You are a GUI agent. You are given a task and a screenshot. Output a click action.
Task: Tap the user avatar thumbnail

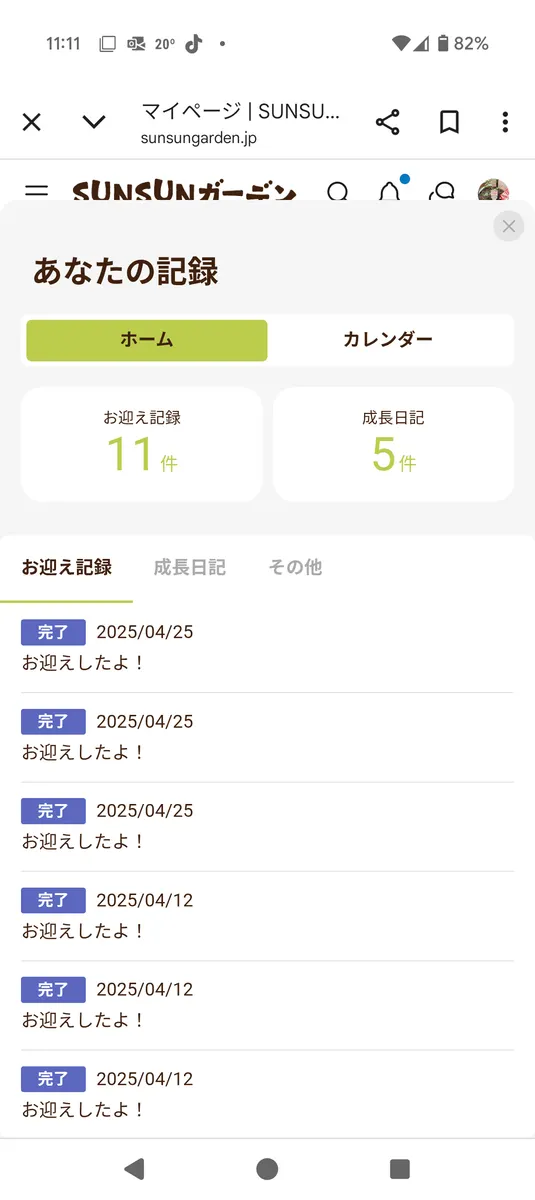(x=494, y=190)
